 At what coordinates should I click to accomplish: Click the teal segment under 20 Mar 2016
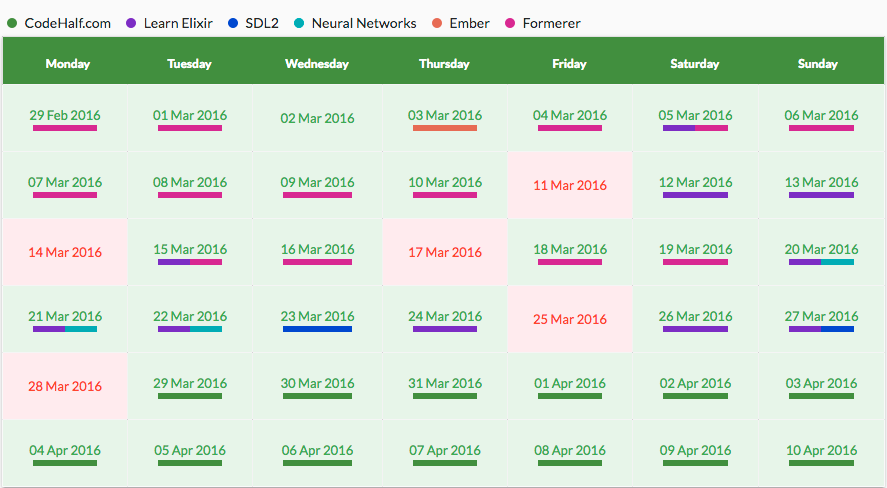[837, 262]
